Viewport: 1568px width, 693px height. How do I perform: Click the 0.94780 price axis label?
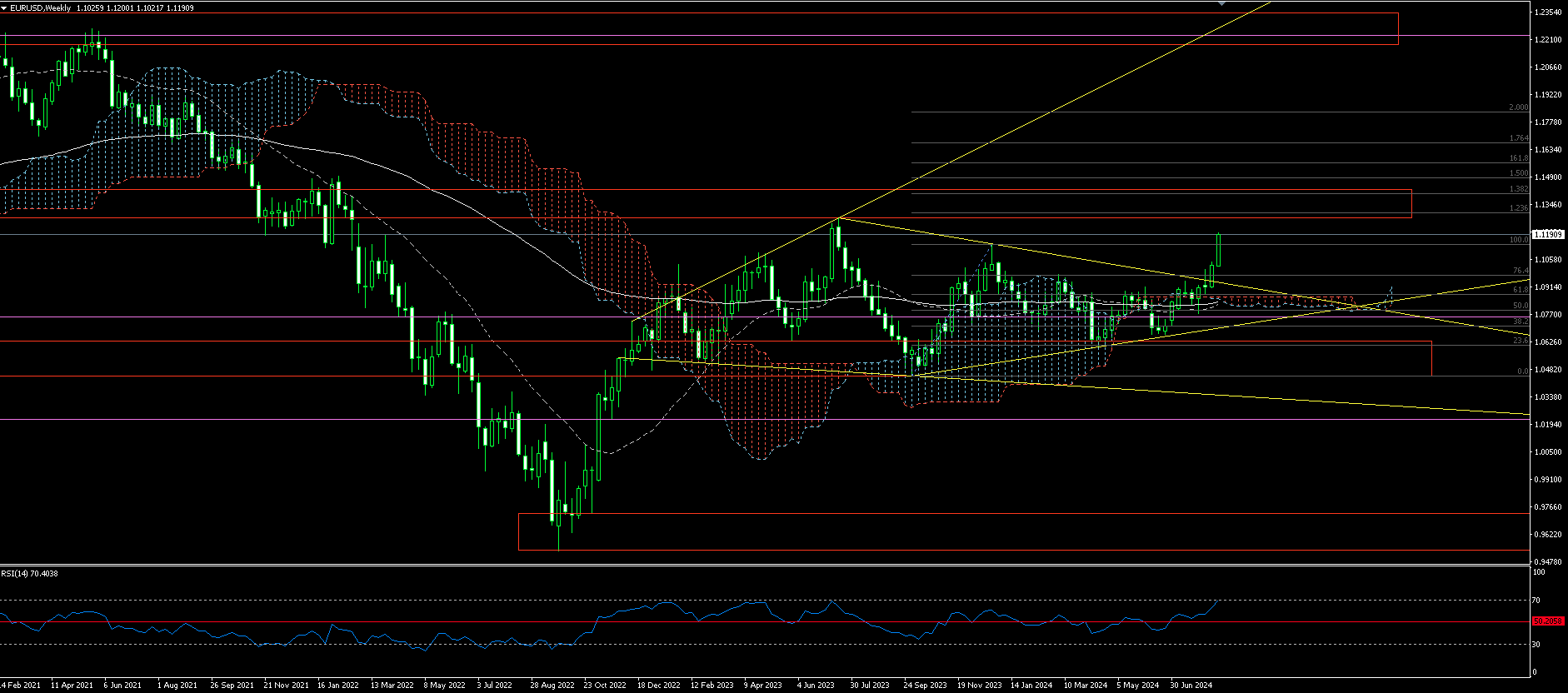coord(1547,562)
